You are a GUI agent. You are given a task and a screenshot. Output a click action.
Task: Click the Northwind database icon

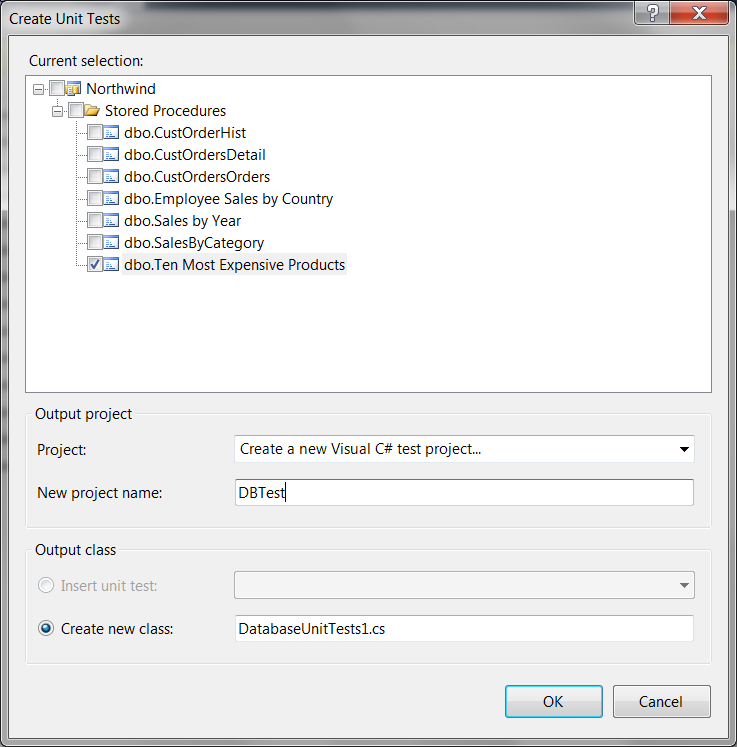click(73, 89)
